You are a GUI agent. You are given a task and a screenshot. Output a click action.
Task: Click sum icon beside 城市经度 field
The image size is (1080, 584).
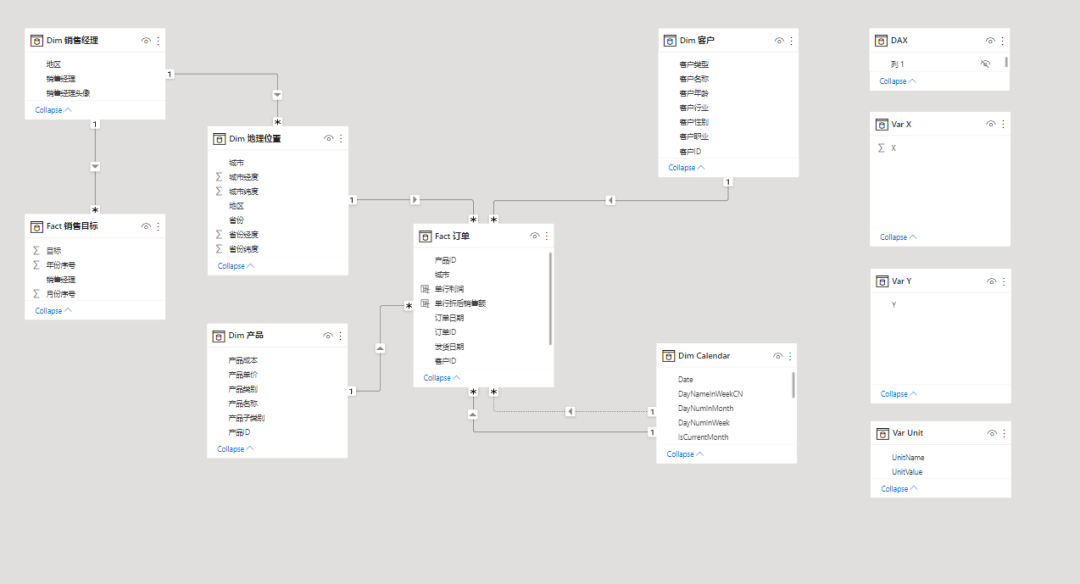[219, 177]
